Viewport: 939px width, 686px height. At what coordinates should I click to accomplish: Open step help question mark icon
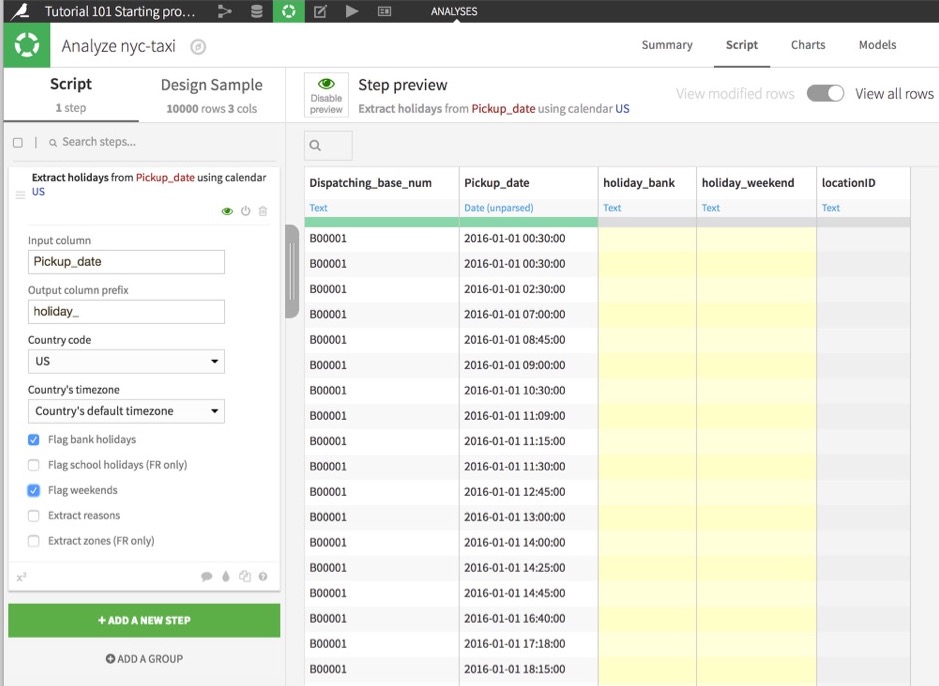coord(263,577)
